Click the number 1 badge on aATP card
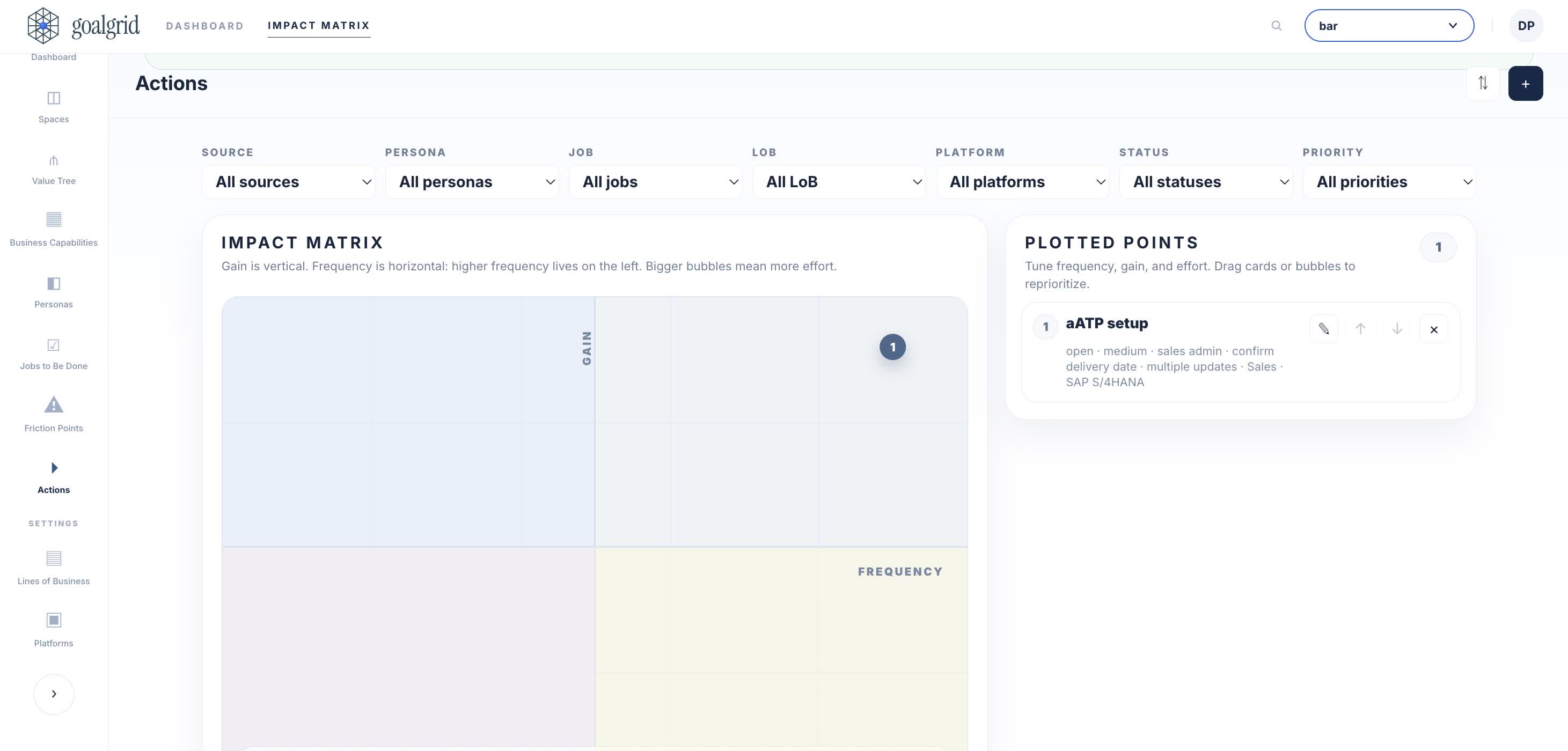The image size is (1568, 751). point(1046,327)
